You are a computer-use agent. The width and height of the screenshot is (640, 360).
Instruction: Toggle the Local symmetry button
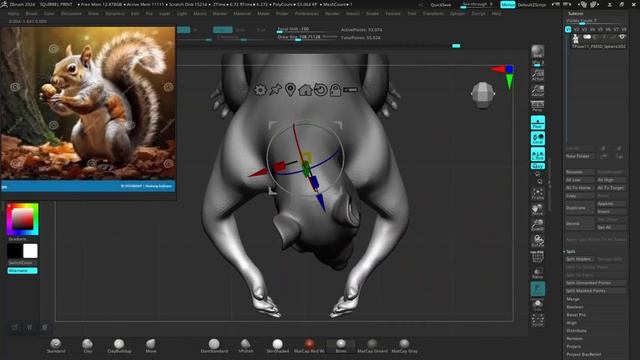(x=538, y=138)
